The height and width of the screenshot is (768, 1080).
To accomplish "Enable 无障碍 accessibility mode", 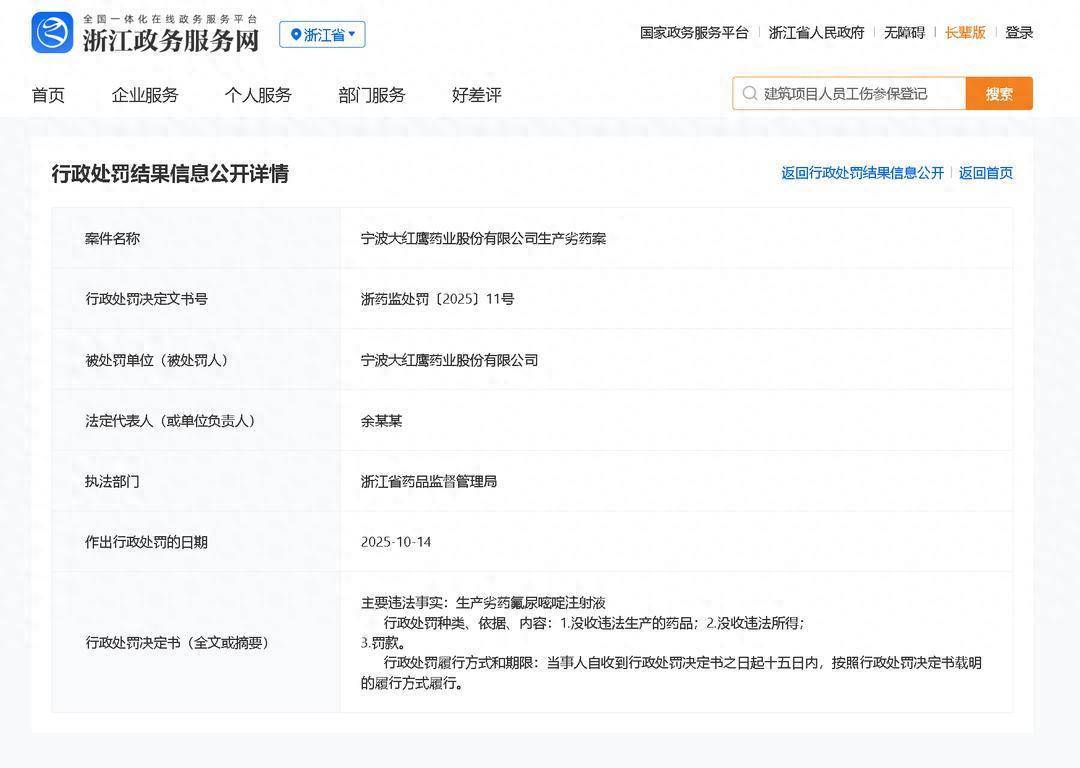I will (x=904, y=32).
